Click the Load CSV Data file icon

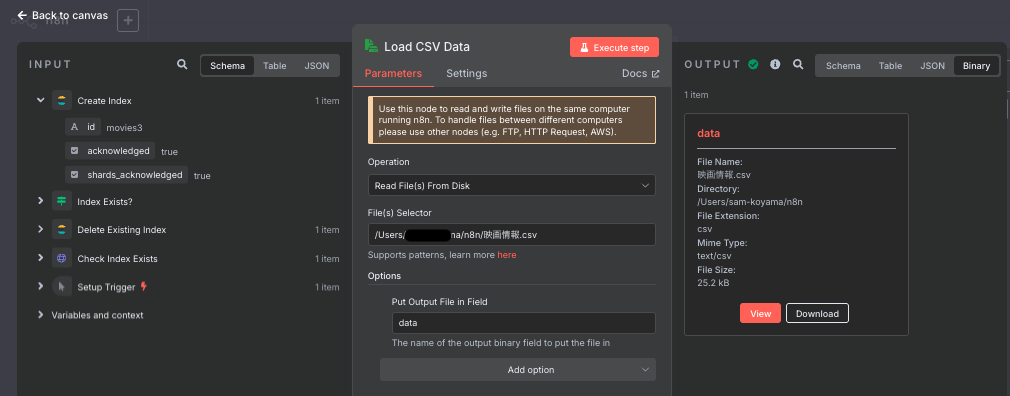(371, 46)
